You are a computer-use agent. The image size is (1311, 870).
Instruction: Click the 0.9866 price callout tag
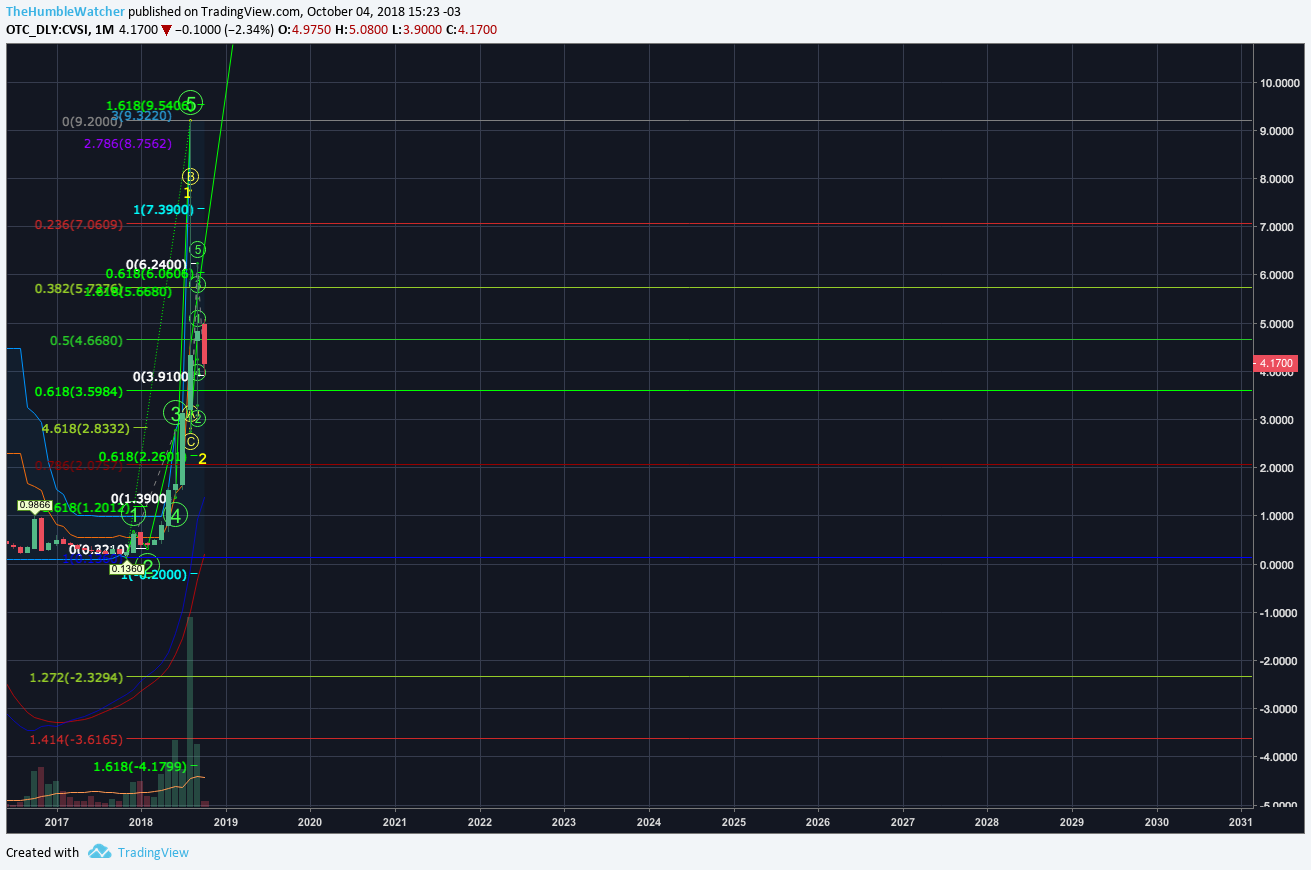tap(34, 506)
